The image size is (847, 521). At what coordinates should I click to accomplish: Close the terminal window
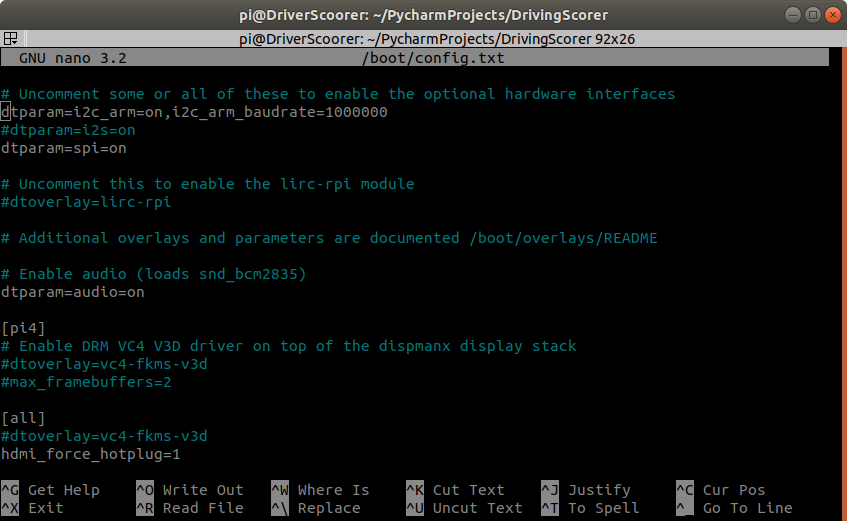832,15
